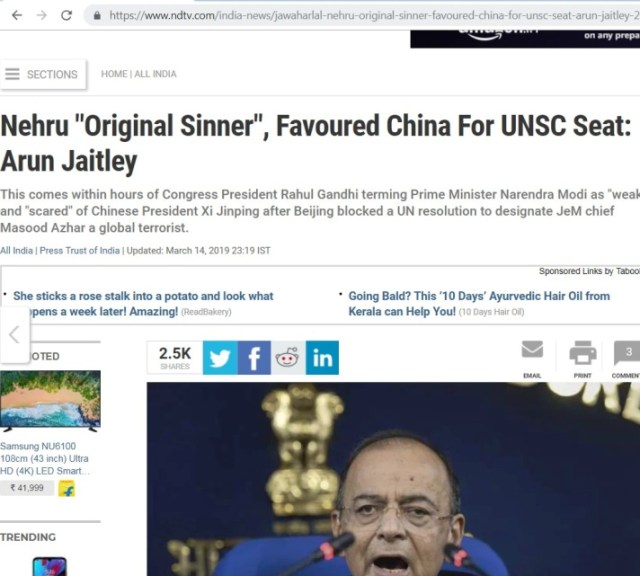Email the article using envelope icon

coord(532,350)
